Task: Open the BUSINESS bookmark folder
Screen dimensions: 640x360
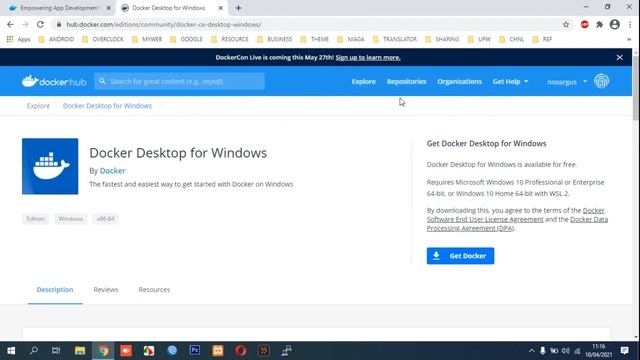Action: (x=275, y=39)
